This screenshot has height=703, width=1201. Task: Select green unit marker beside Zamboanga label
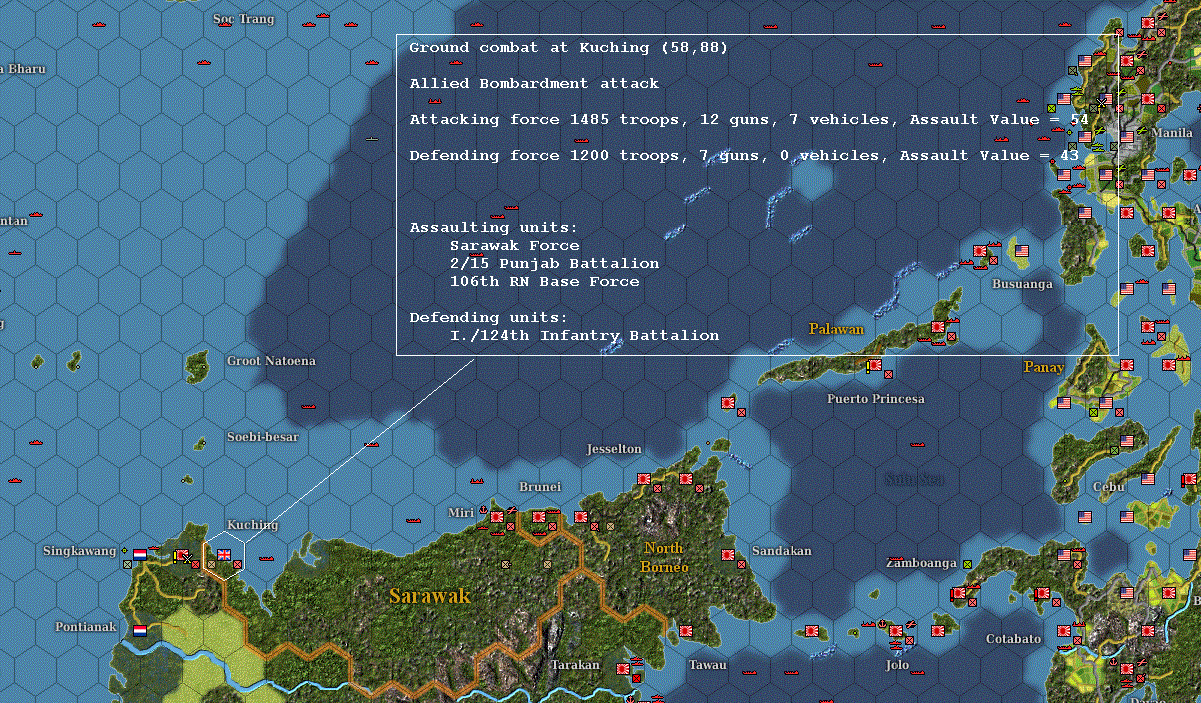click(967, 564)
